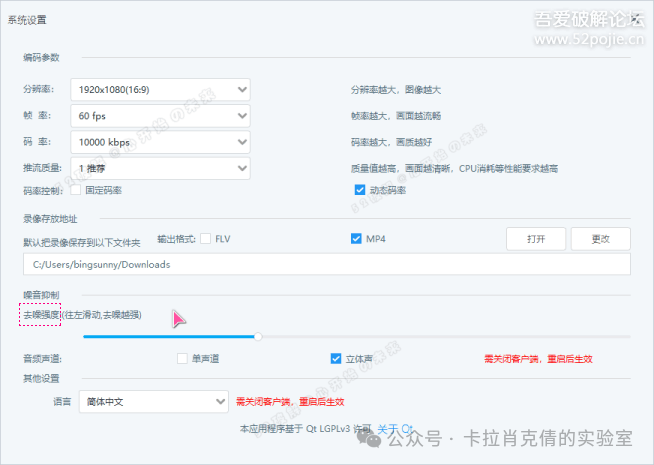Click the 音频声道 label

tap(43, 359)
